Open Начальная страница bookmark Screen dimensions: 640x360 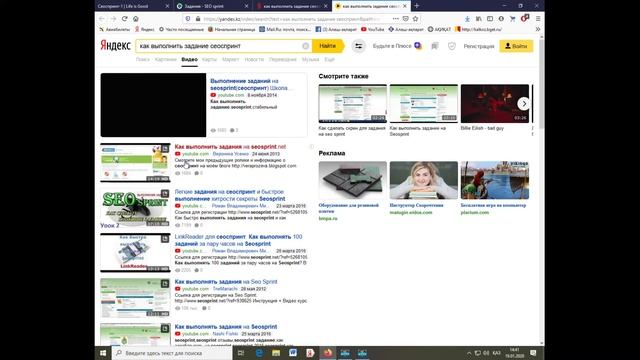point(231,29)
